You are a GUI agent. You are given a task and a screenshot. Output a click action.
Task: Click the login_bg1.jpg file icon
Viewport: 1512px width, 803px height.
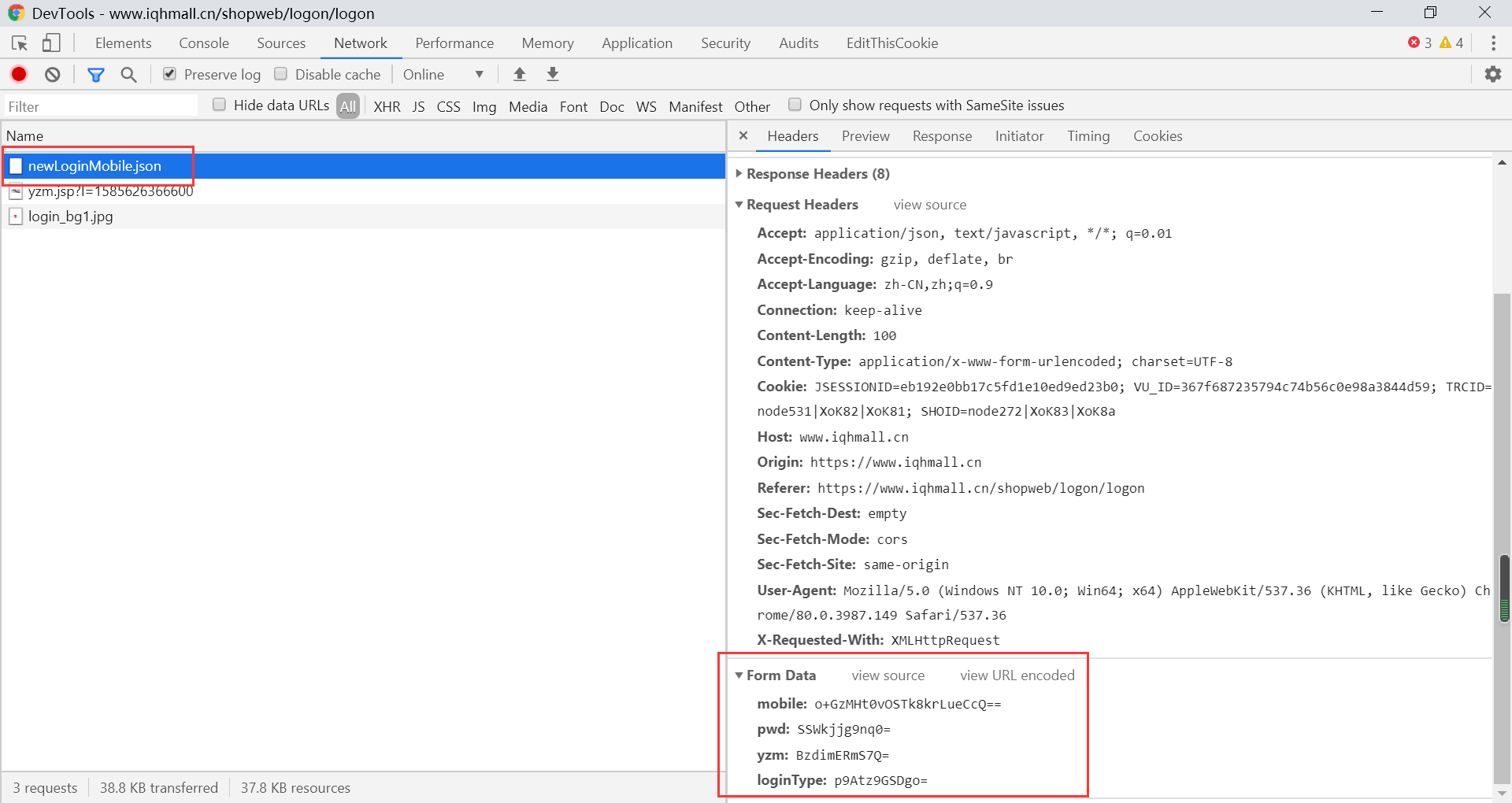click(x=16, y=216)
